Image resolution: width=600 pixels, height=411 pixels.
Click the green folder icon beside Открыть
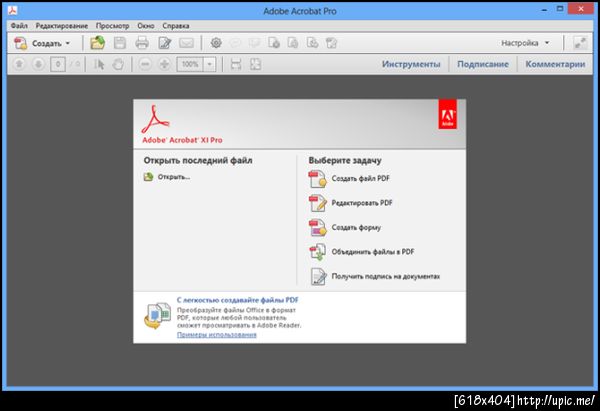click(148, 177)
